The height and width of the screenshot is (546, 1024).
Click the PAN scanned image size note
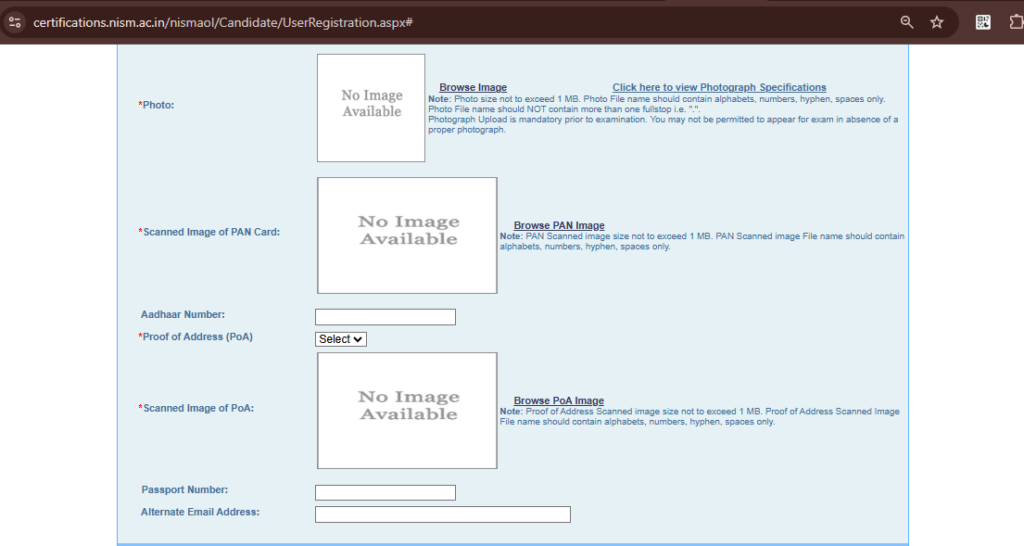coord(702,242)
